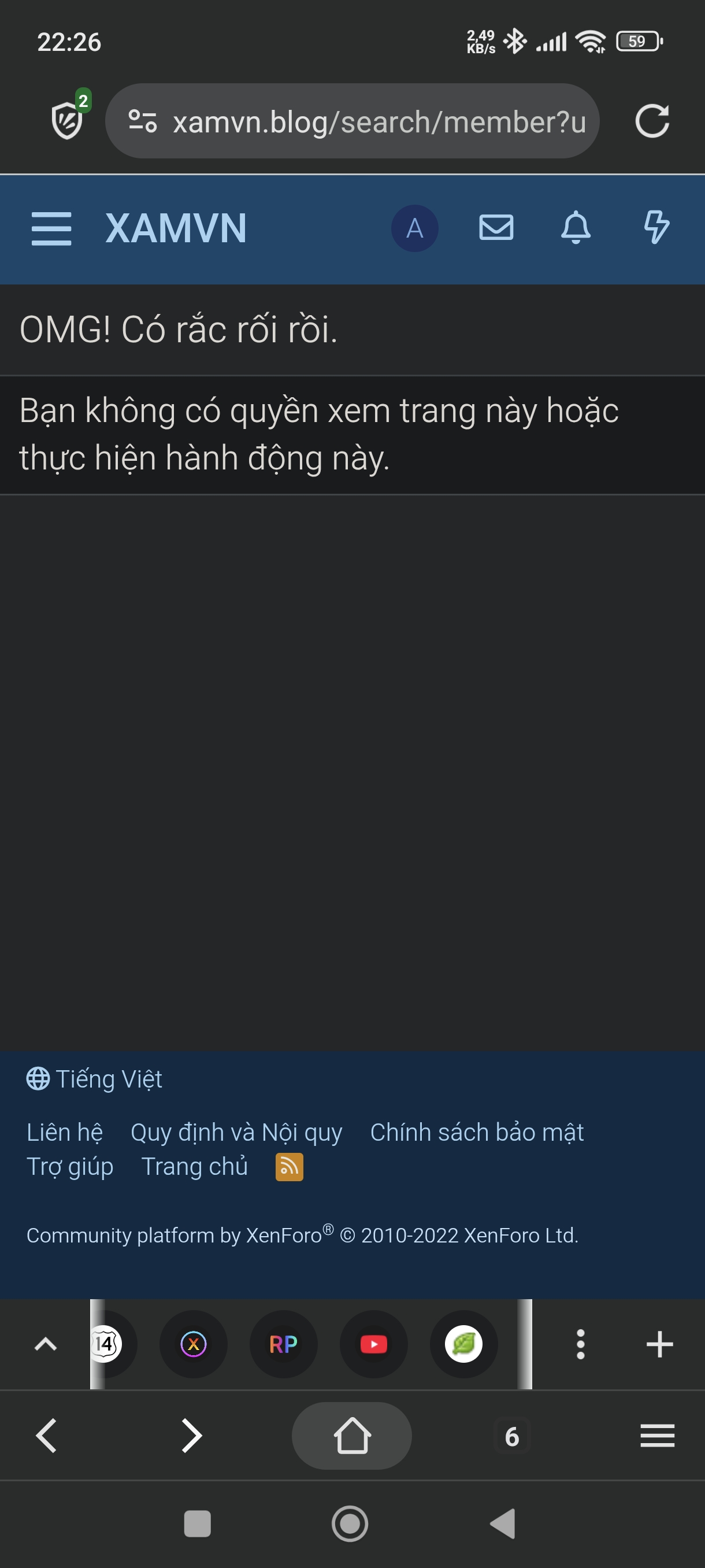Image resolution: width=705 pixels, height=1568 pixels.
Task: Tap the user avatar 'A' icon
Action: 414,229
